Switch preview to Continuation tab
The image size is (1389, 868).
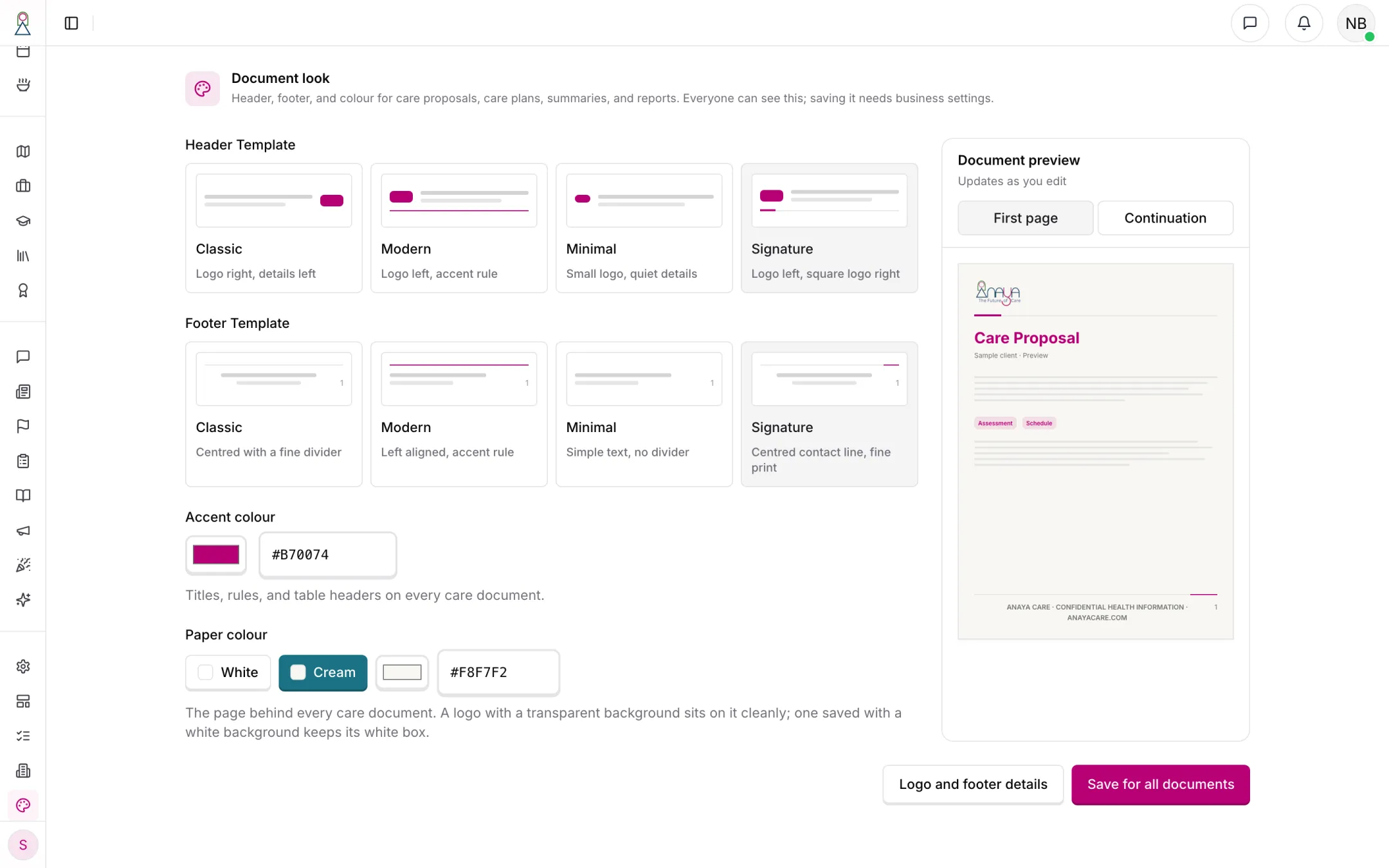[1165, 218]
